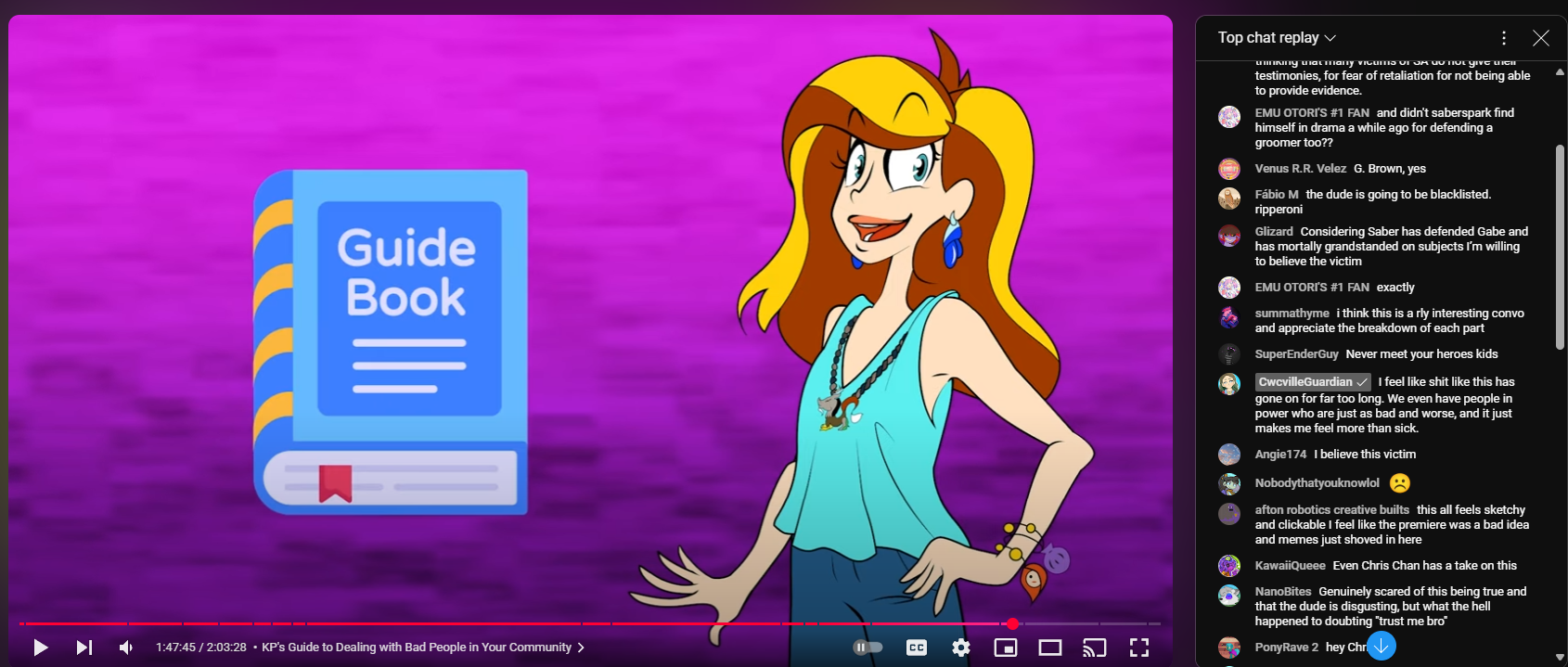The image size is (1568, 667).
Task: Click the frowning emoji in Nobodythatyouknowlol's message
Action: pyautogui.click(x=1400, y=483)
